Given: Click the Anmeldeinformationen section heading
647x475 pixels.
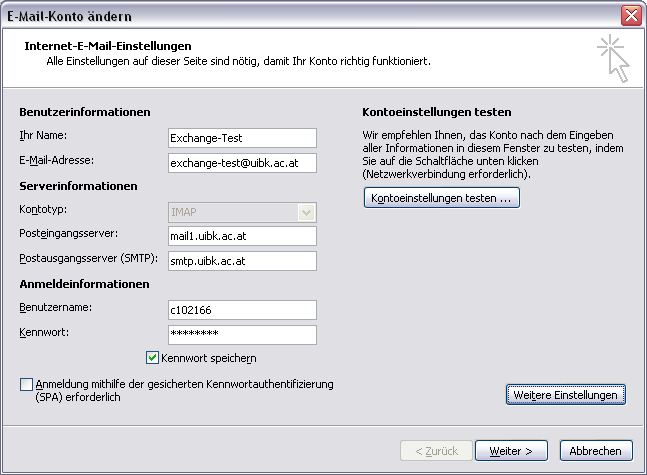Looking at the screenshot, I should click(x=84, y=284).
